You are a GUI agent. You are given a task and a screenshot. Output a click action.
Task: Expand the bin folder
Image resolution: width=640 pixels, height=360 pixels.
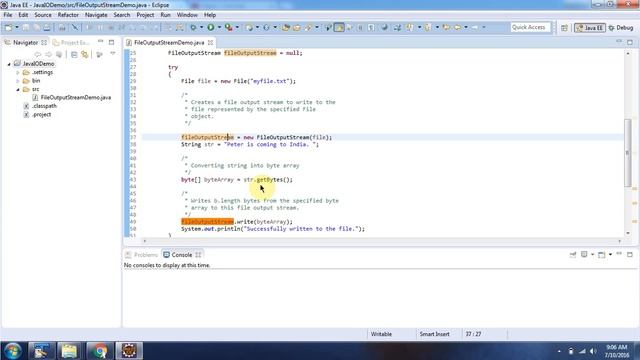tap(18, 81)
